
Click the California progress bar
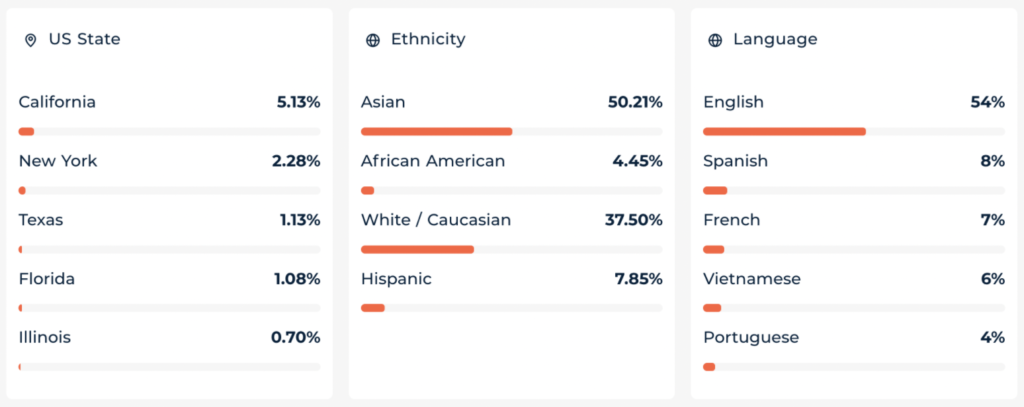169,131
